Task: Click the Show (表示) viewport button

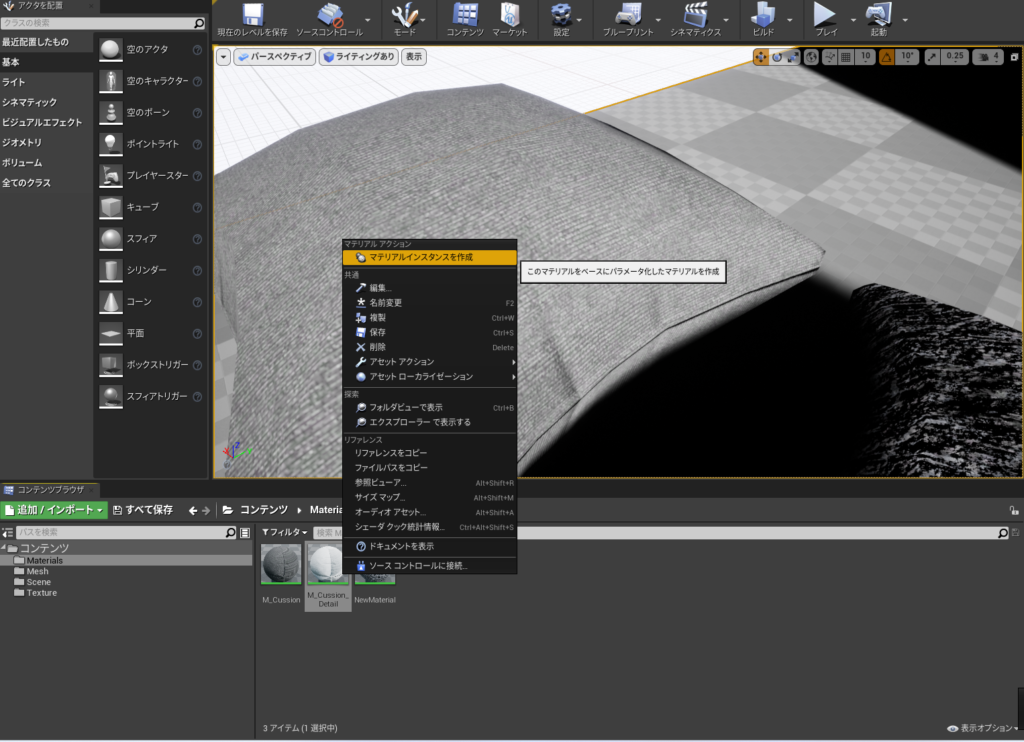Action: [414, 57]
